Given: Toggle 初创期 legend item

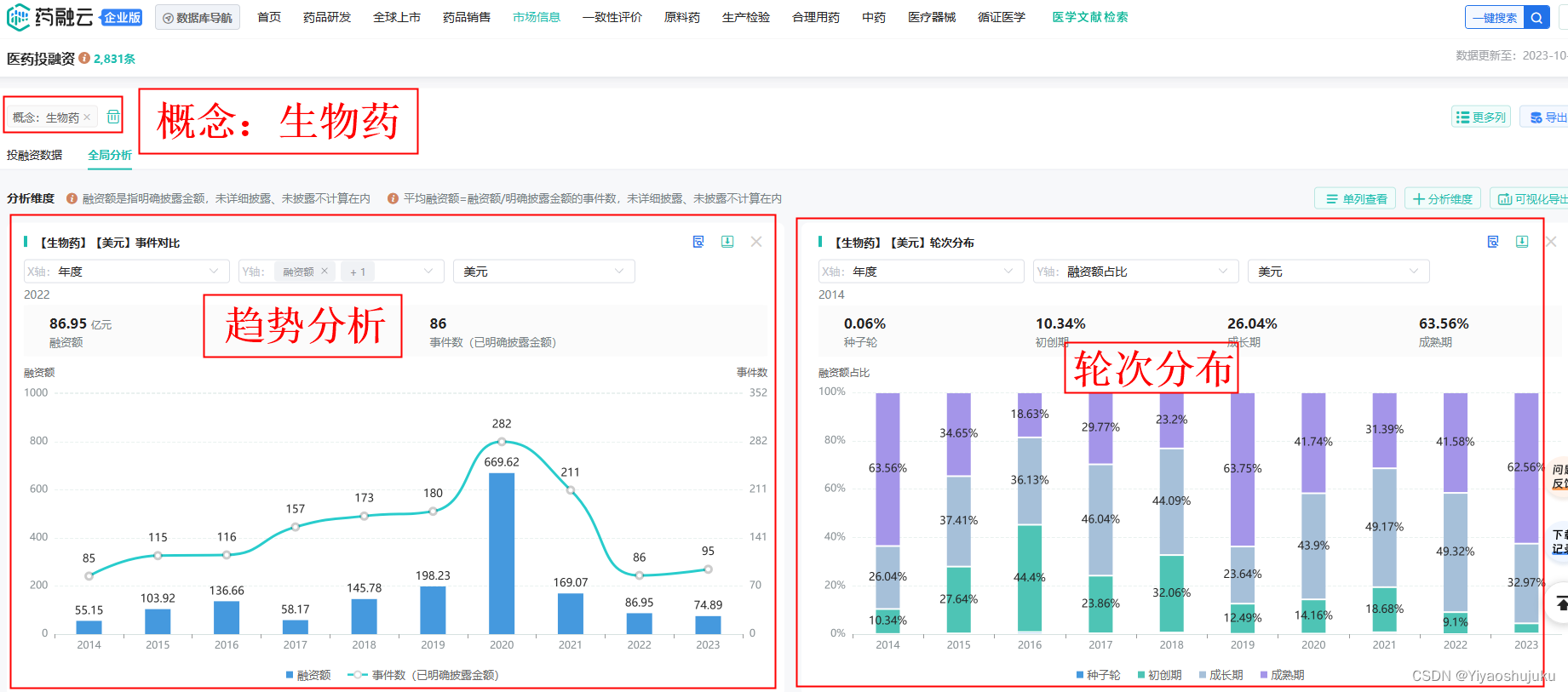Looking at the screenshot, I should pos(1159,675).
